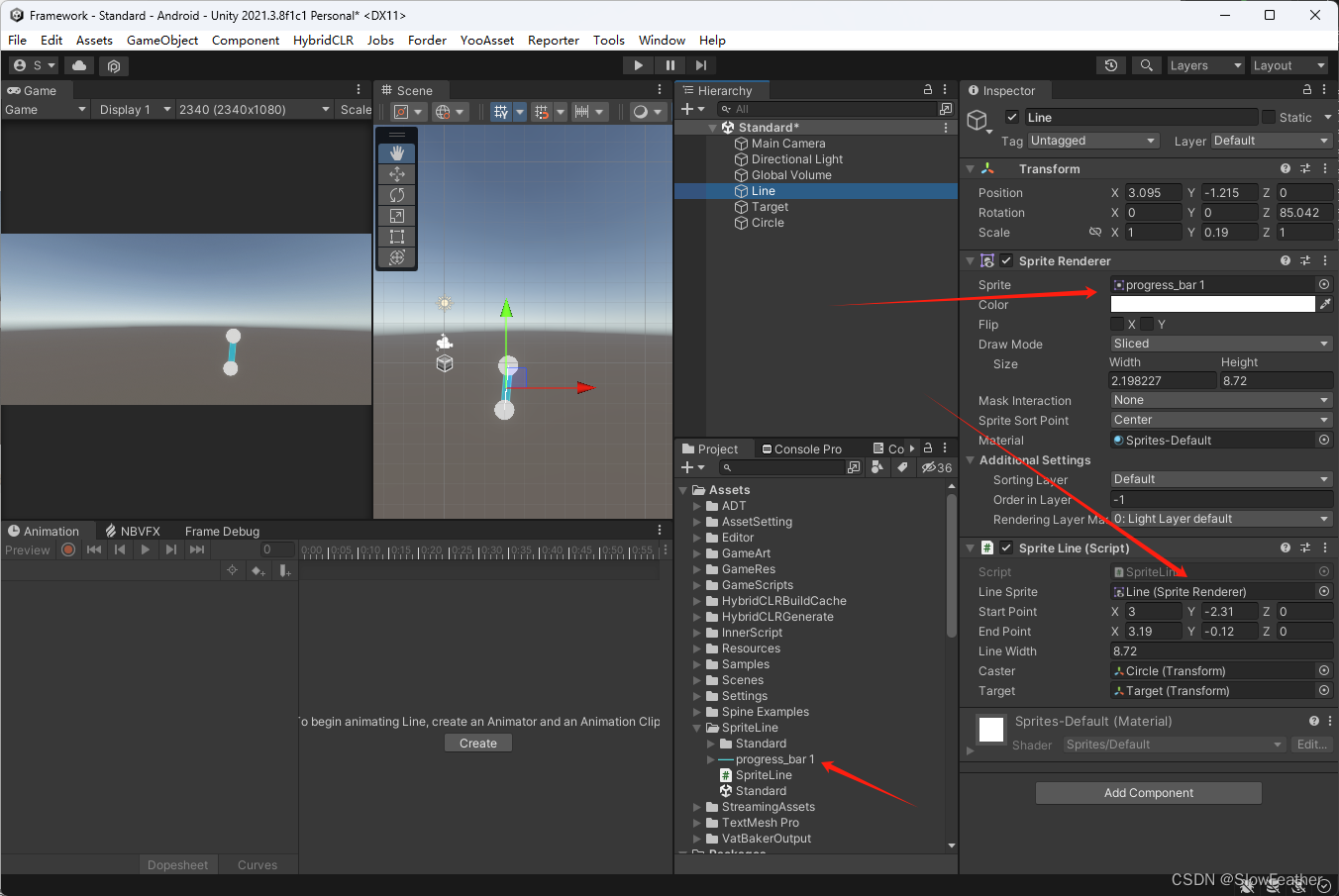Switch to the Console Pro tab
The height and width of the screenshot is (896, 1339).
click(802, 448)
